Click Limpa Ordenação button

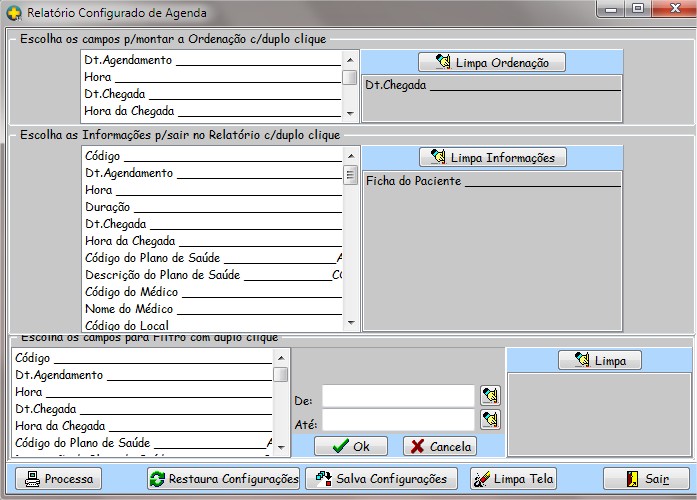click(491, 62)
